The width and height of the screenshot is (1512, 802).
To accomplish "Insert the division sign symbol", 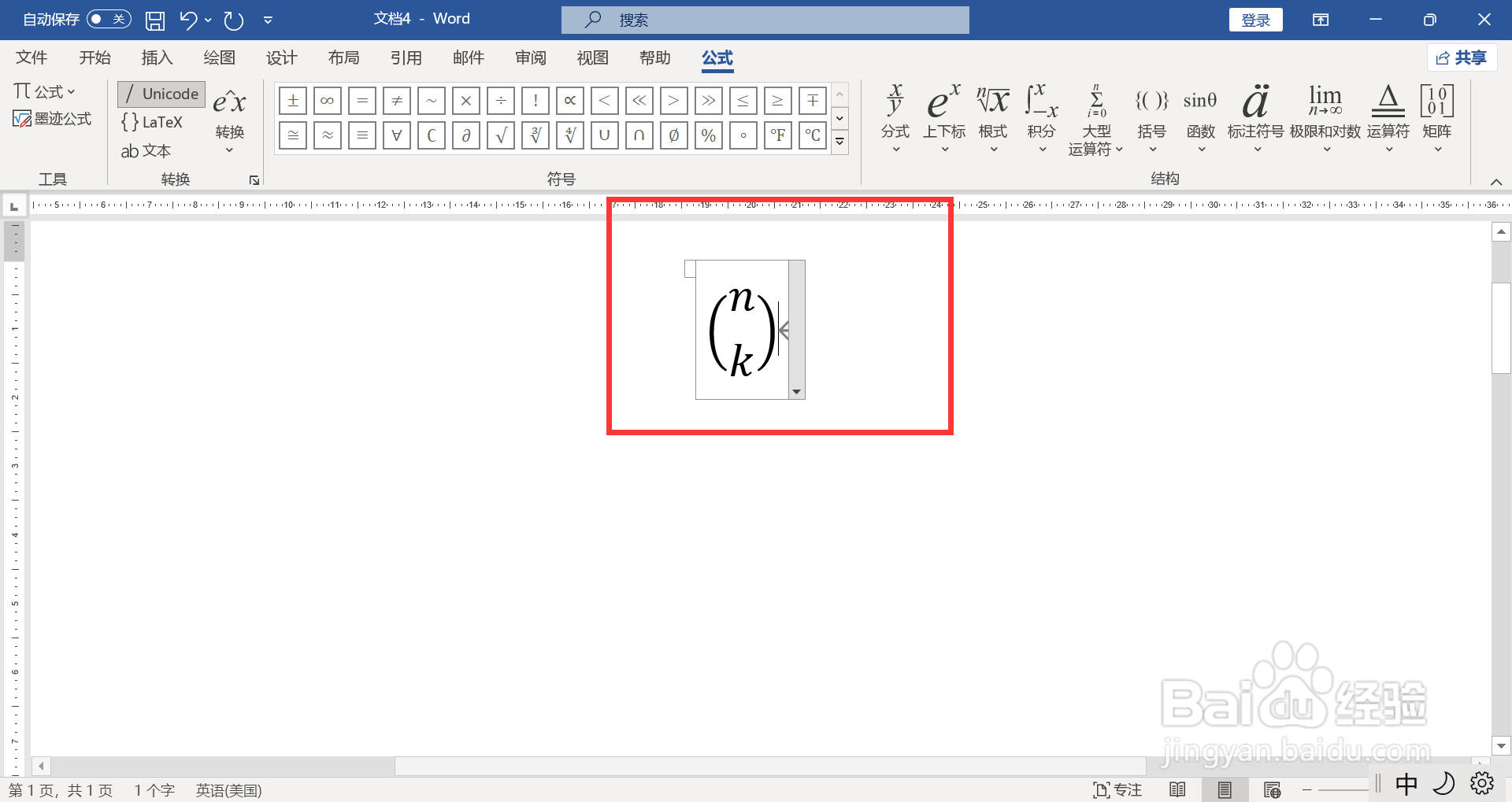I will pos(501,100).
